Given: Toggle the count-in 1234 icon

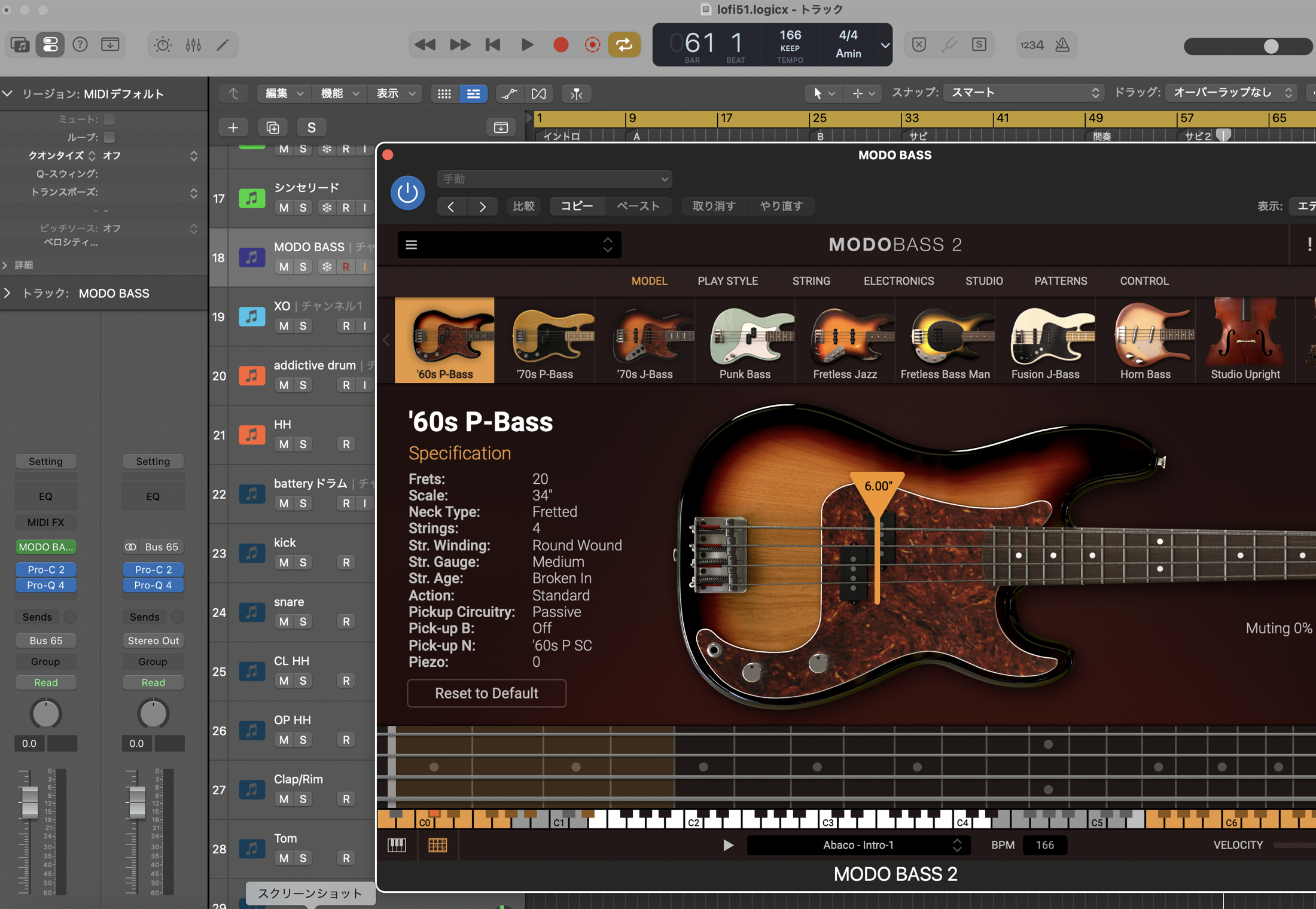Looking at the screenshot, I should point(1032,45).
